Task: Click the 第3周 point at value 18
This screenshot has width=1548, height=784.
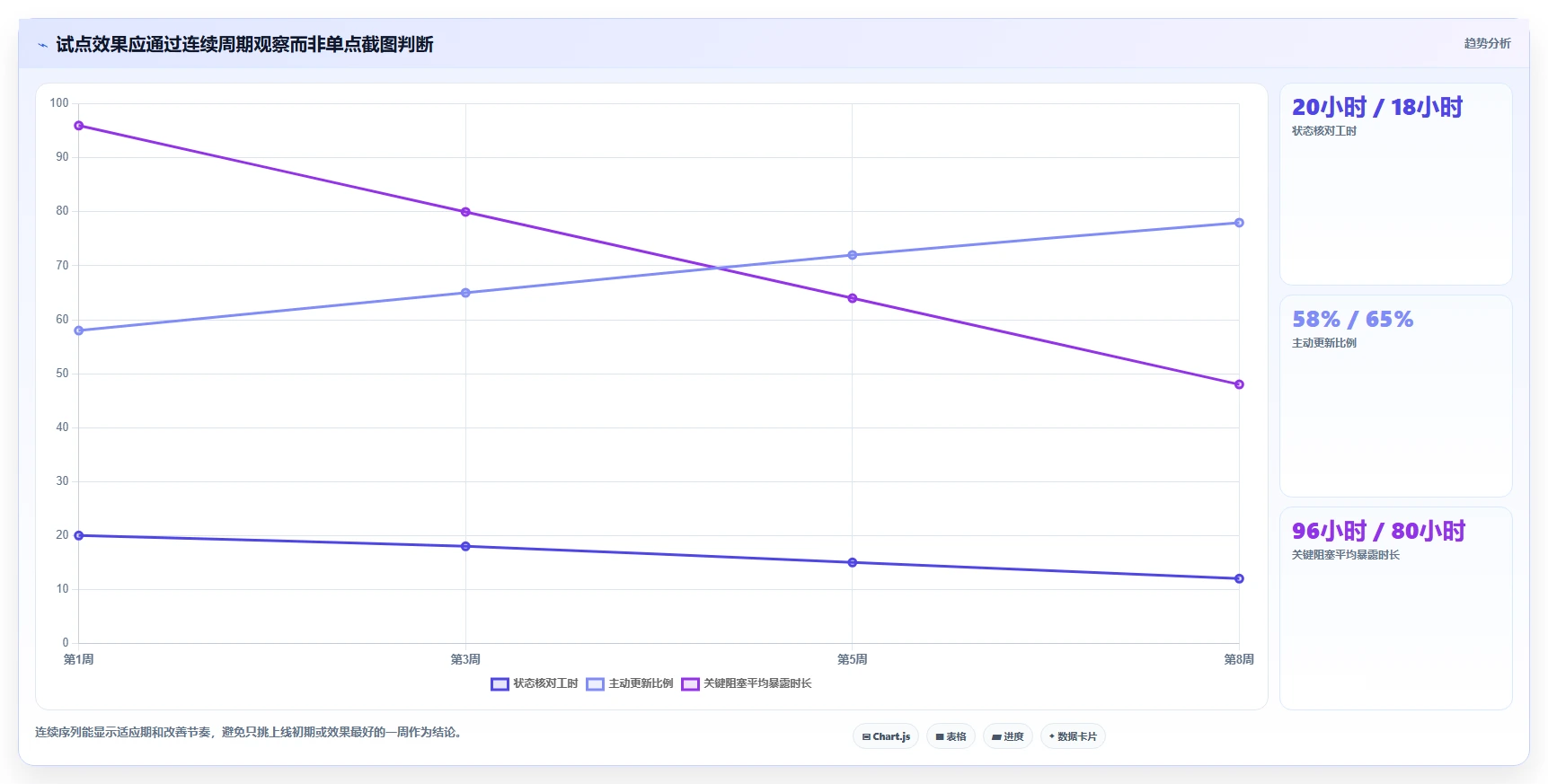Action: (x=465, y=546)
